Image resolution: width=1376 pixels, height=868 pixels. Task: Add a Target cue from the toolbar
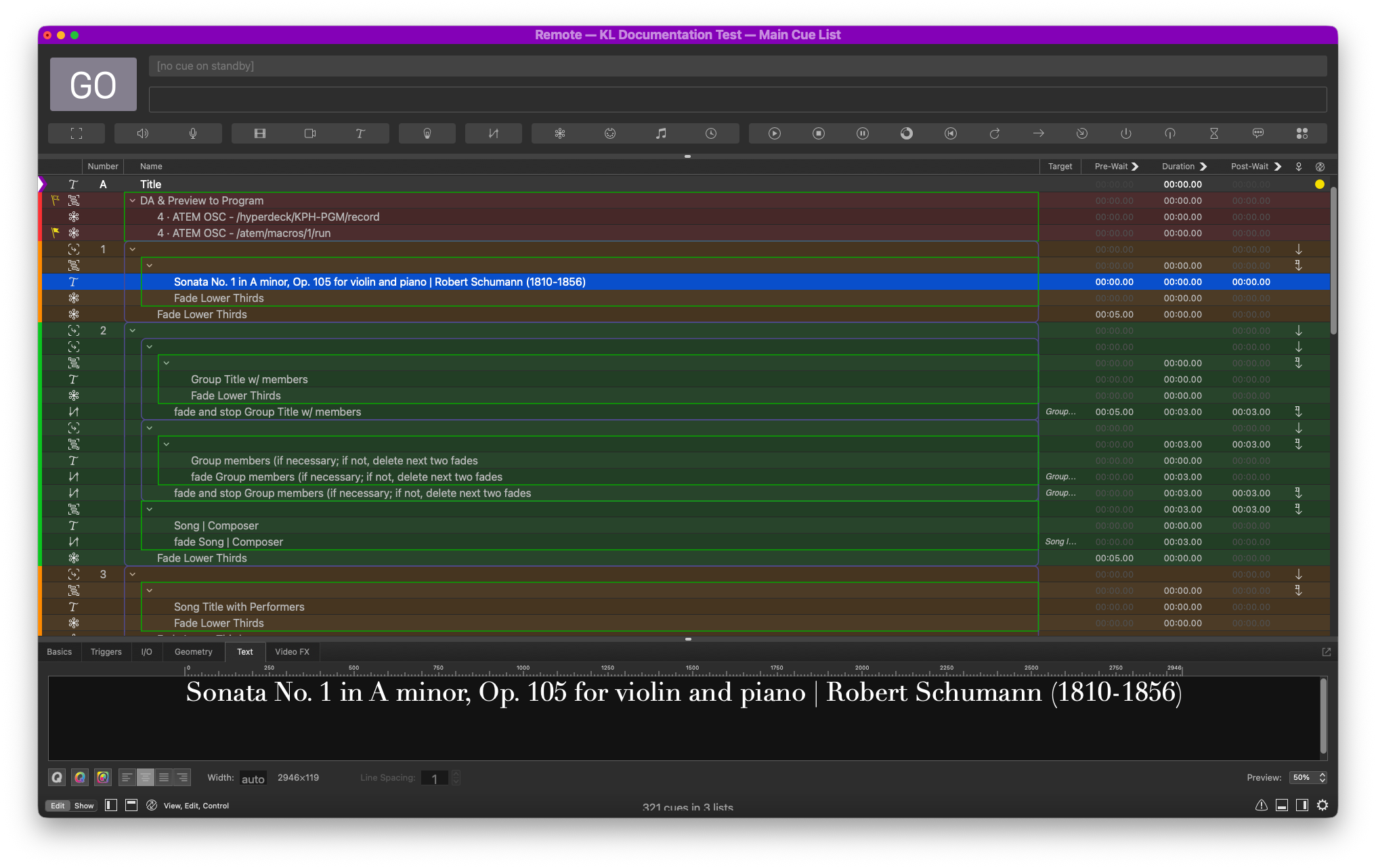click(1082, 133)
